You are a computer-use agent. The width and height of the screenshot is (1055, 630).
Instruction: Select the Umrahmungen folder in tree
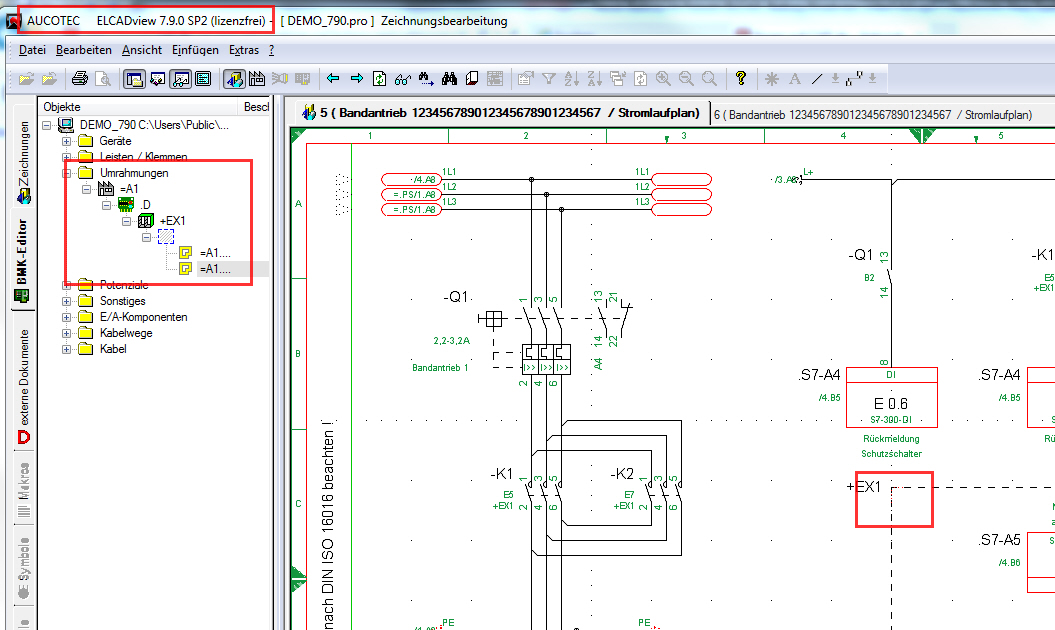[134, 173]
